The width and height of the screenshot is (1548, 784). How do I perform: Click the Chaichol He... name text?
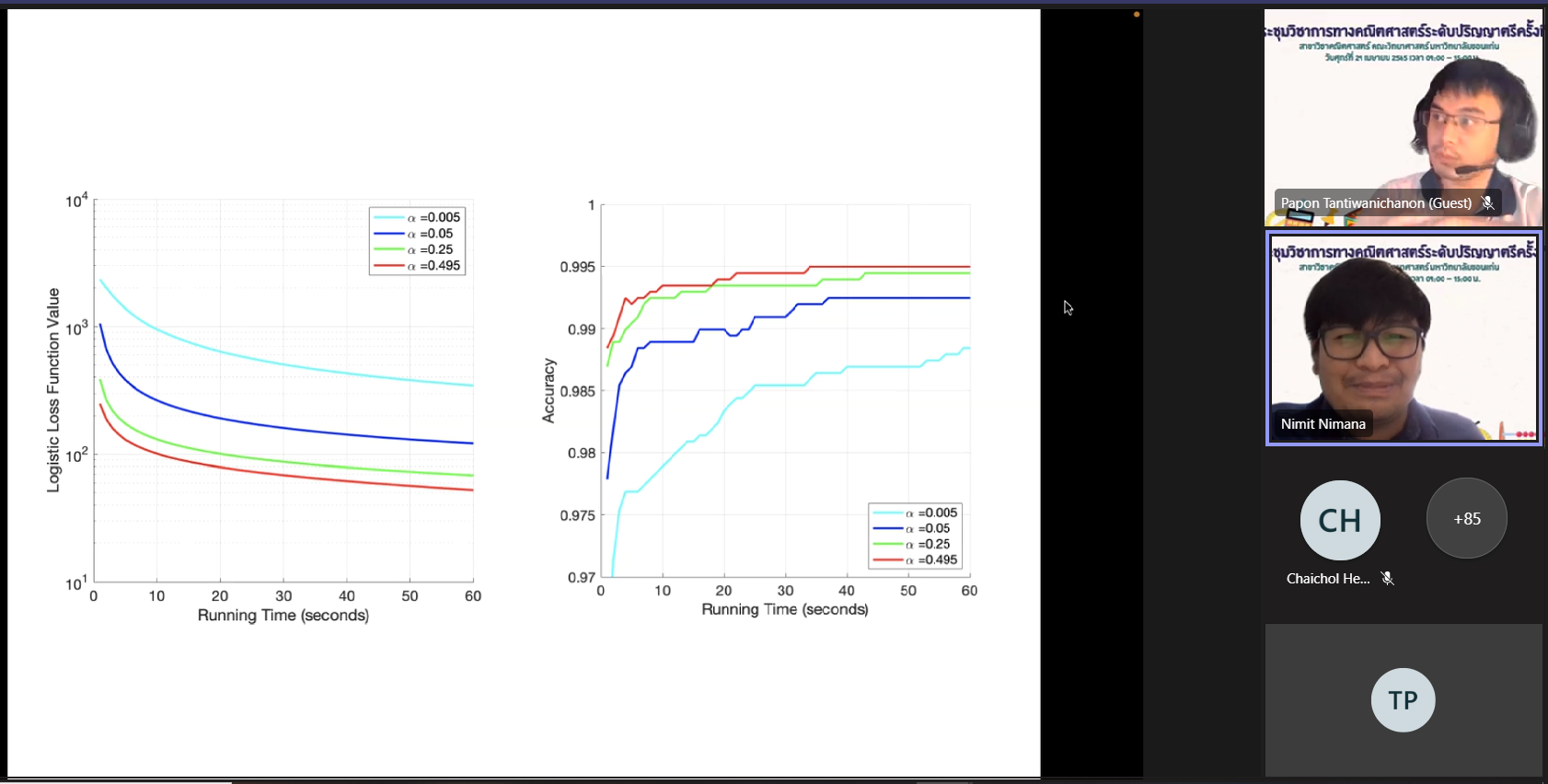1327,579
